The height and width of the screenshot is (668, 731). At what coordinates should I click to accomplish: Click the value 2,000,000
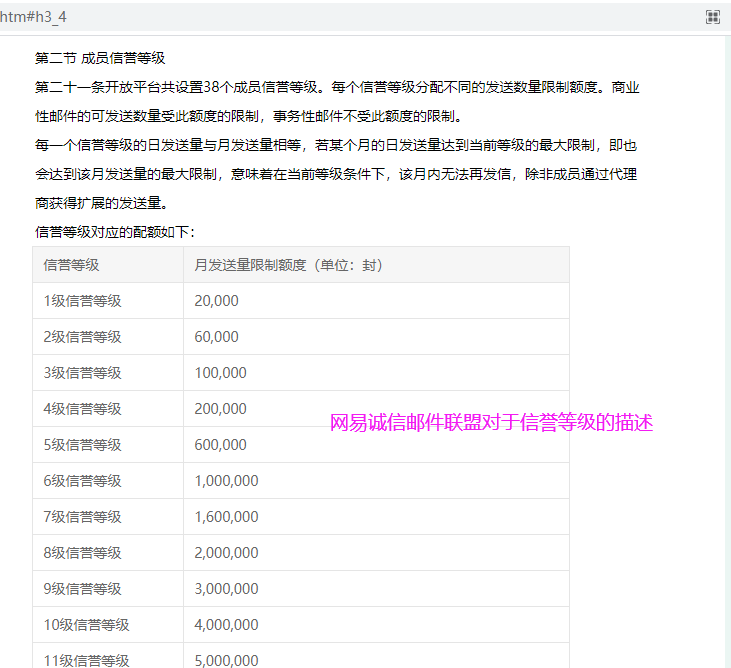click(226, 553)
